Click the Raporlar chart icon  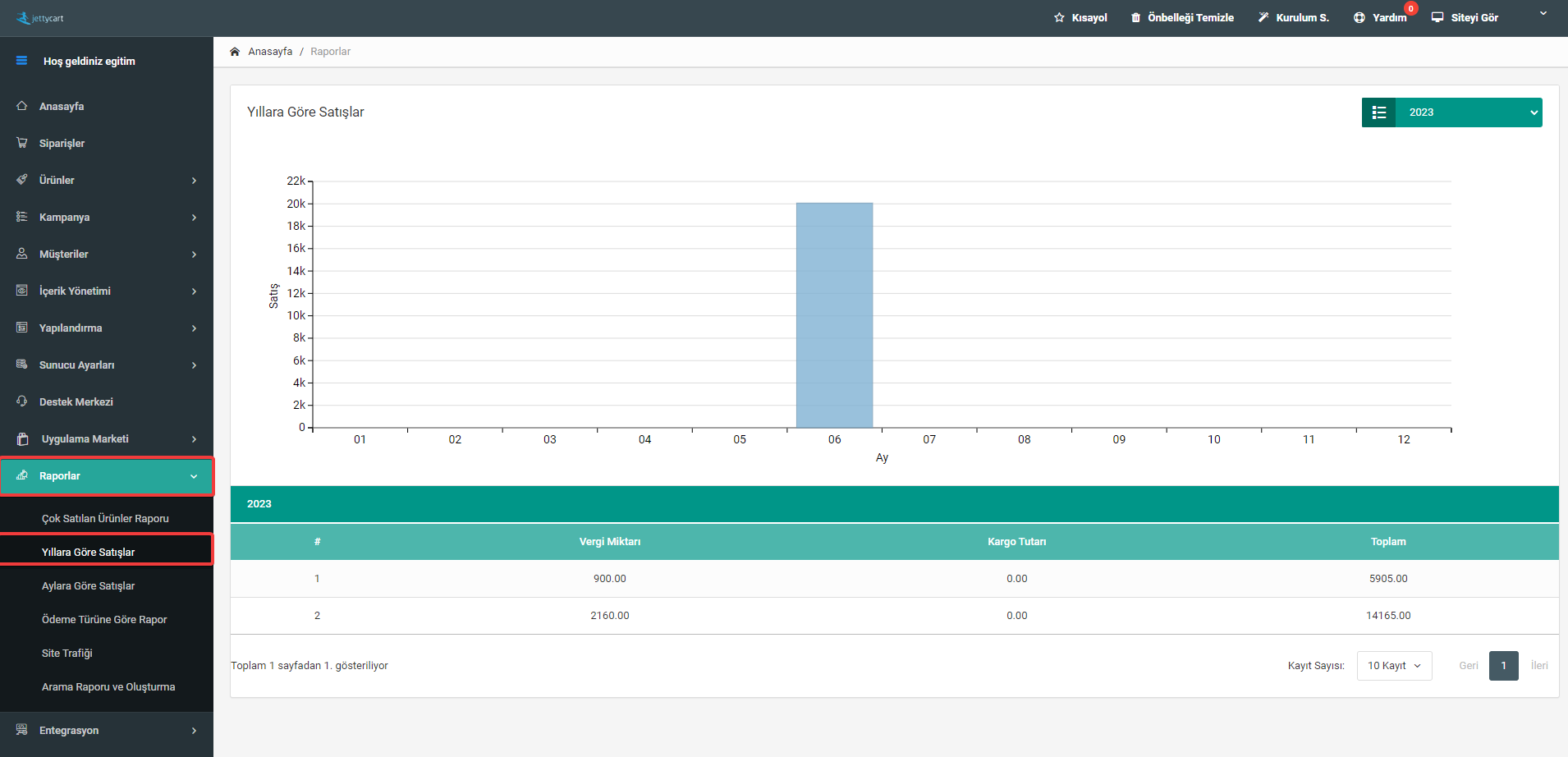pos(22,475)
